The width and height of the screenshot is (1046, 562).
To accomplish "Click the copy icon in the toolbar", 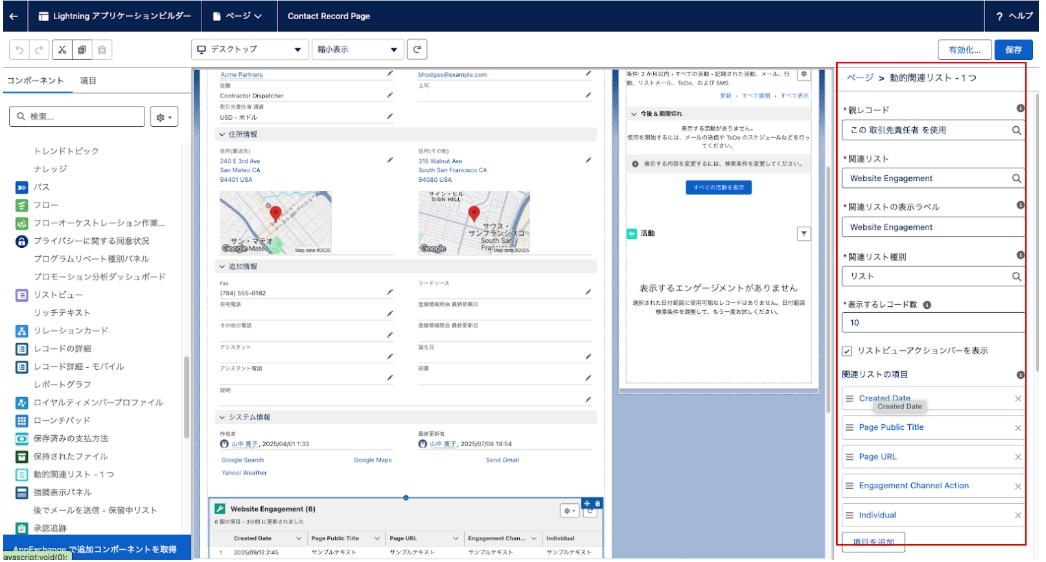I will click(82, 49).
